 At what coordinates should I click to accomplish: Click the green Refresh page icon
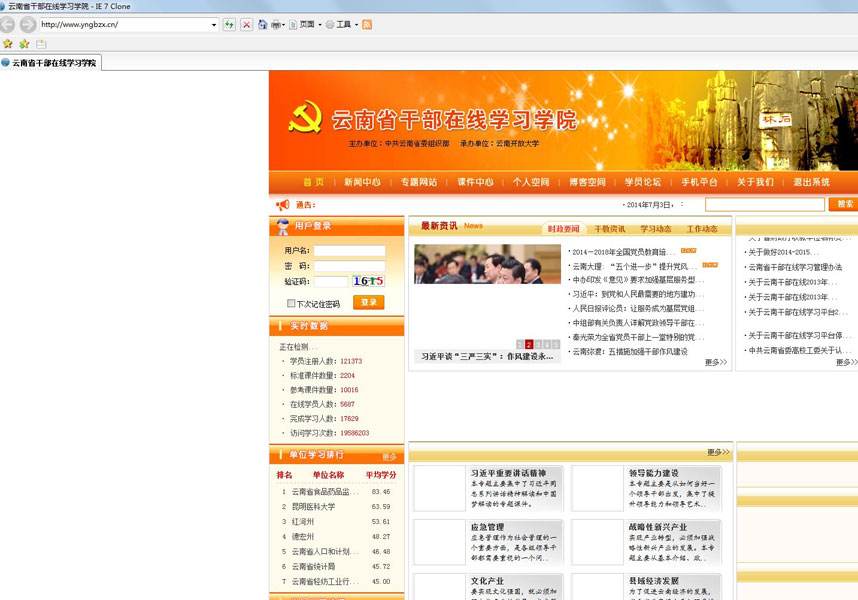tap(229, 25)
